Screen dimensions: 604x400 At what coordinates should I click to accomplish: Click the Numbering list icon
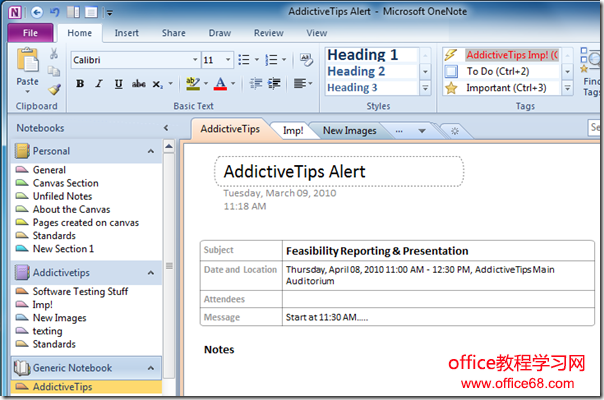[x=271, y=60]
